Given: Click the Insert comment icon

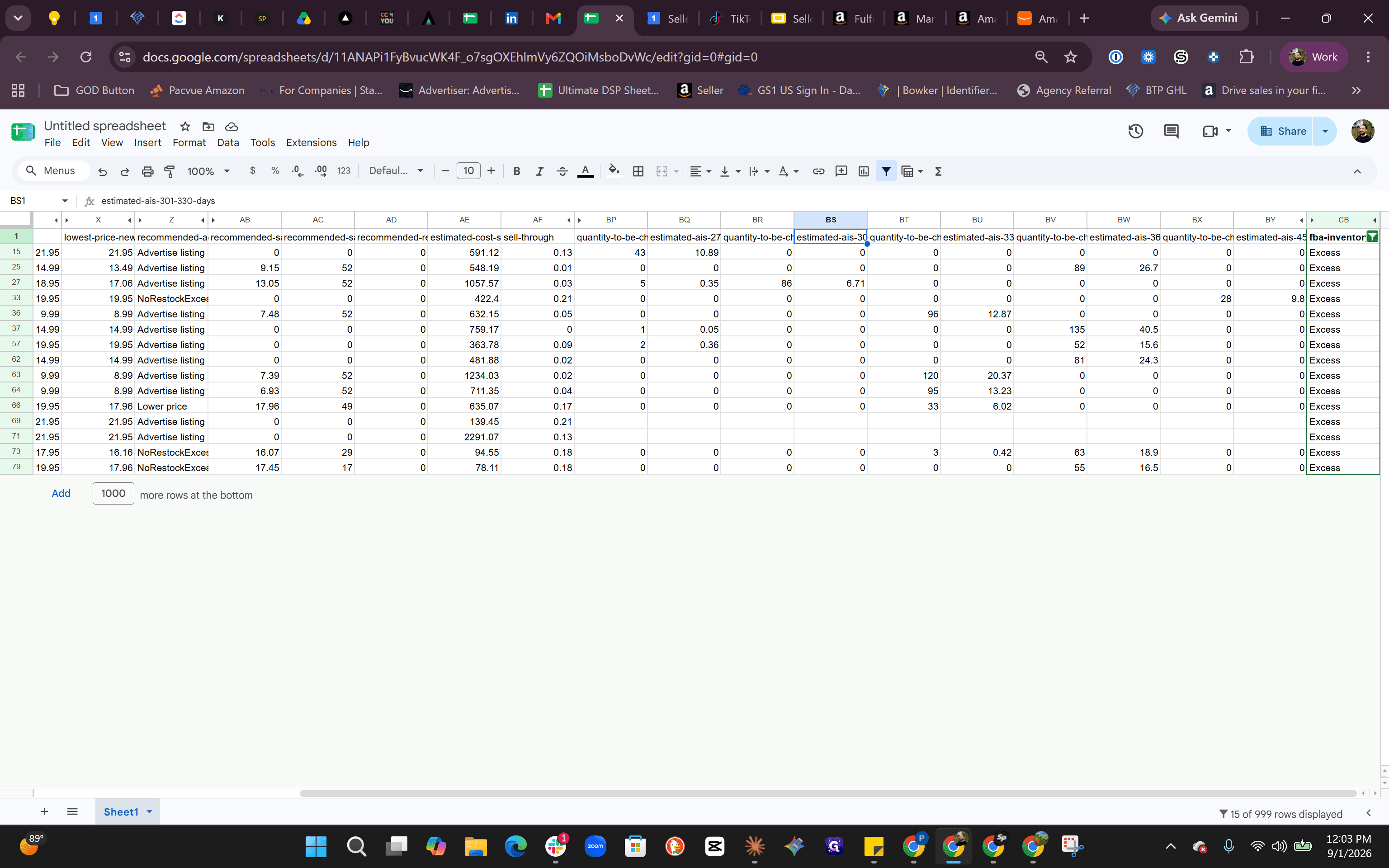Looking at the screenshot, I should pos(841,171).
